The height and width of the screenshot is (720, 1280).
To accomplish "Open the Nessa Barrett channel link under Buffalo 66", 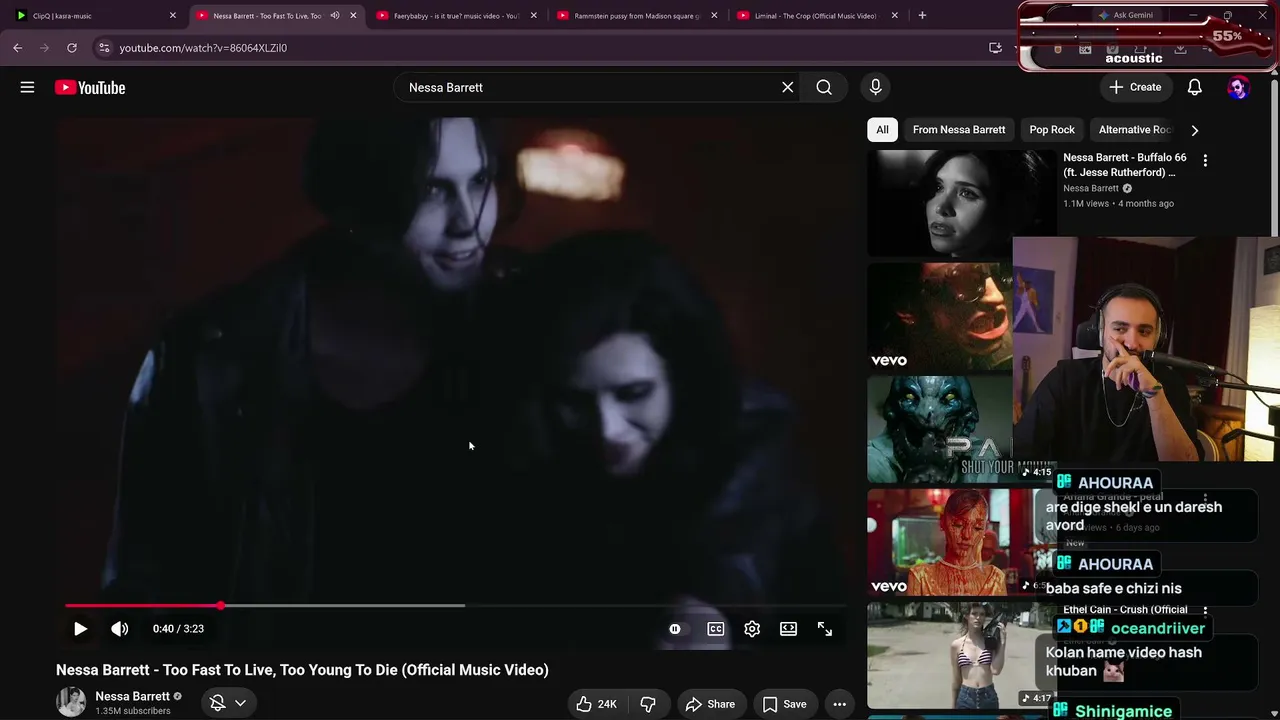I will [1091, 188].
